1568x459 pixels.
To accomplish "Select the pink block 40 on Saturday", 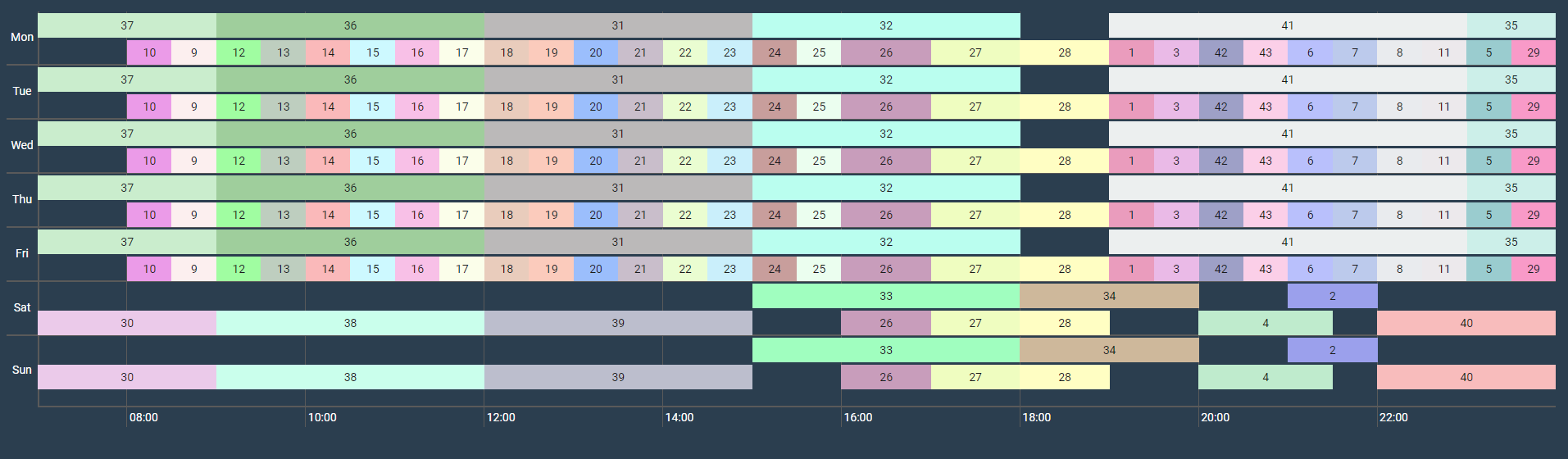I will (x=1466, y=323).
